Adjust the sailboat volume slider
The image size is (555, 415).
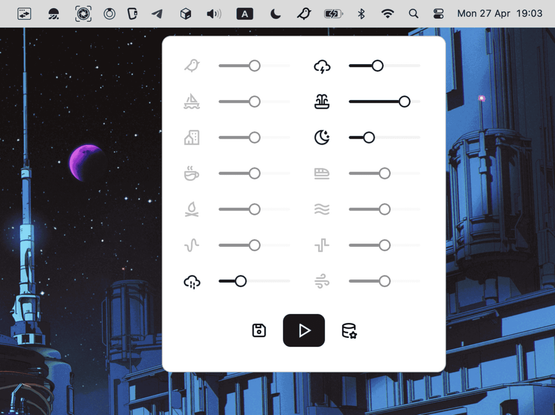tap(254, 102)
